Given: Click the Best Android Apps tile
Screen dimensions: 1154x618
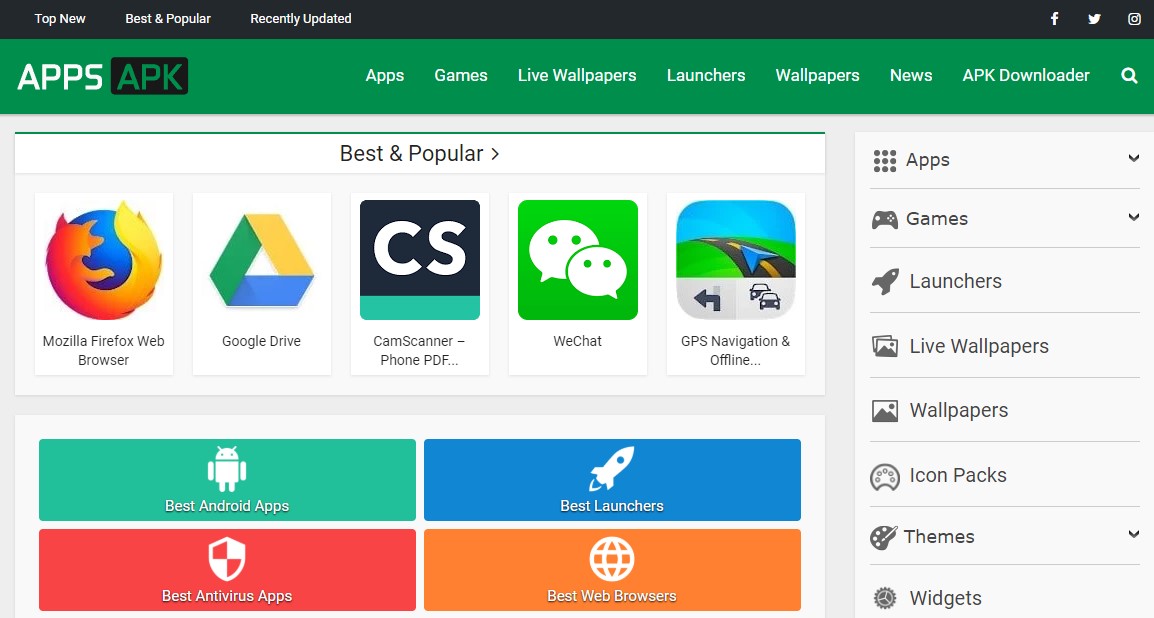Looking at the screenshot, I should (227, 480).
